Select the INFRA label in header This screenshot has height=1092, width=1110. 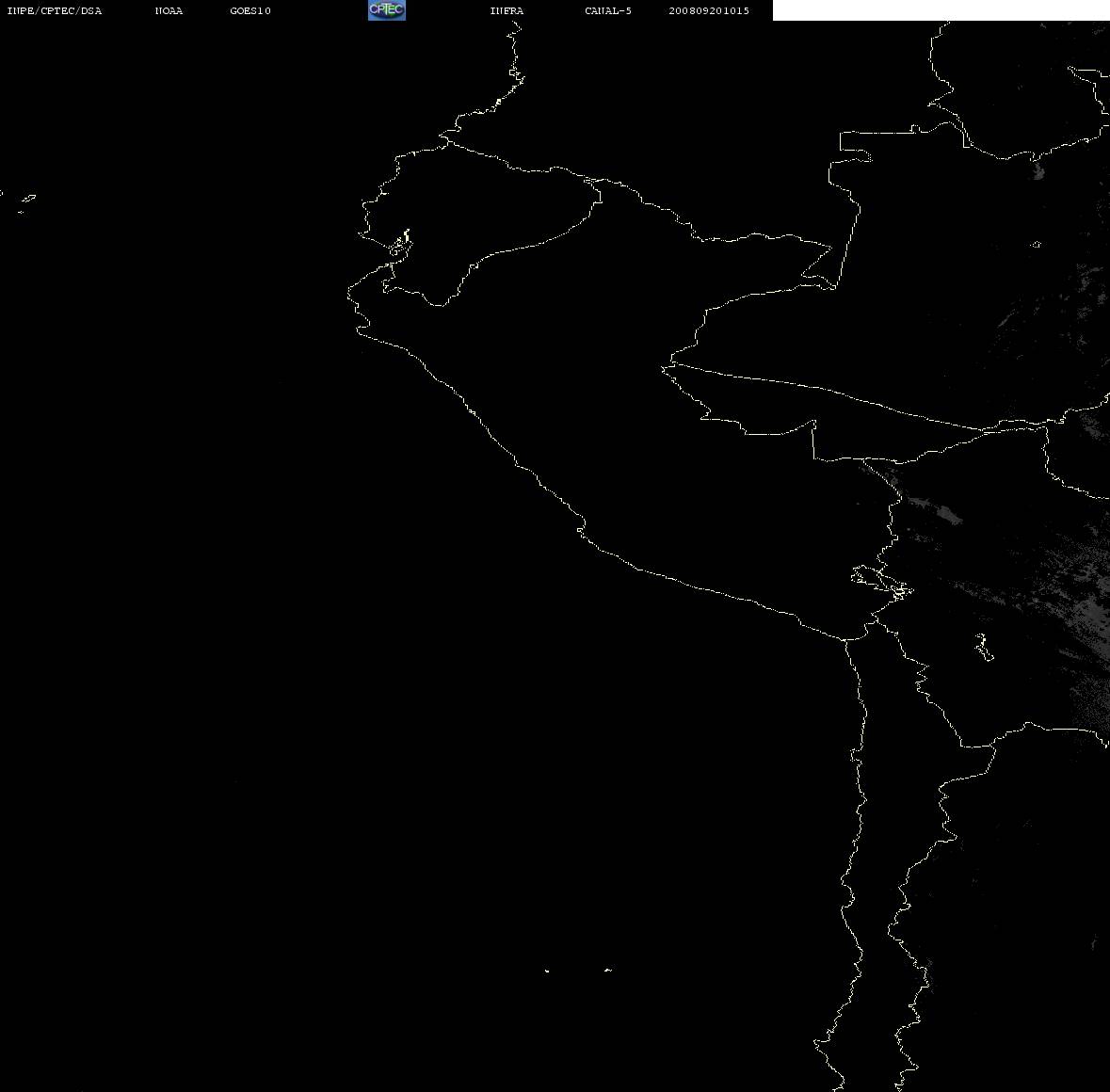tap(507, 10)
